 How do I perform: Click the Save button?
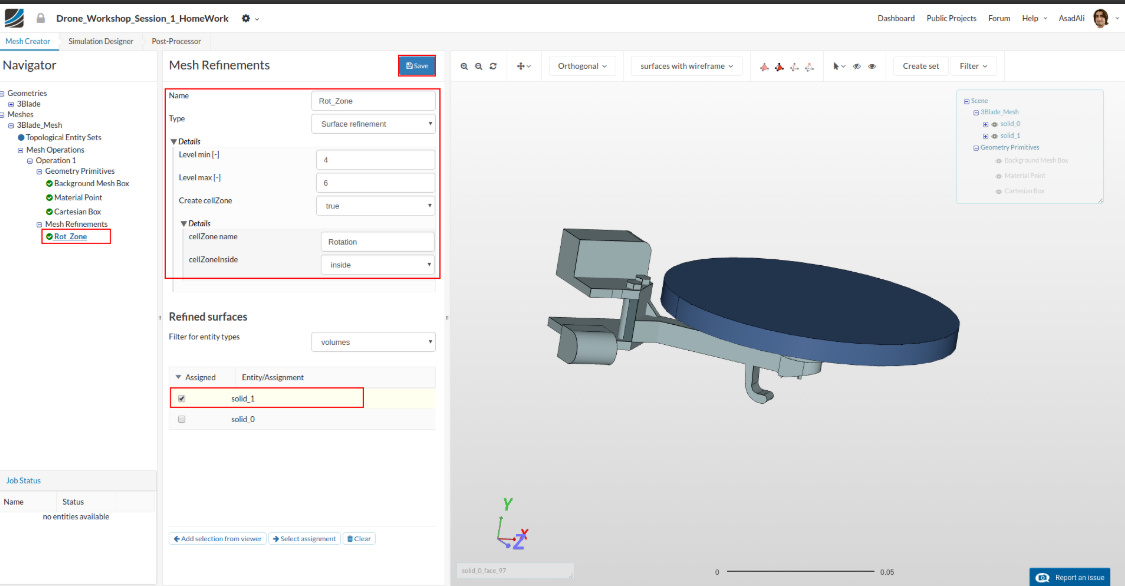pos(417,66)
